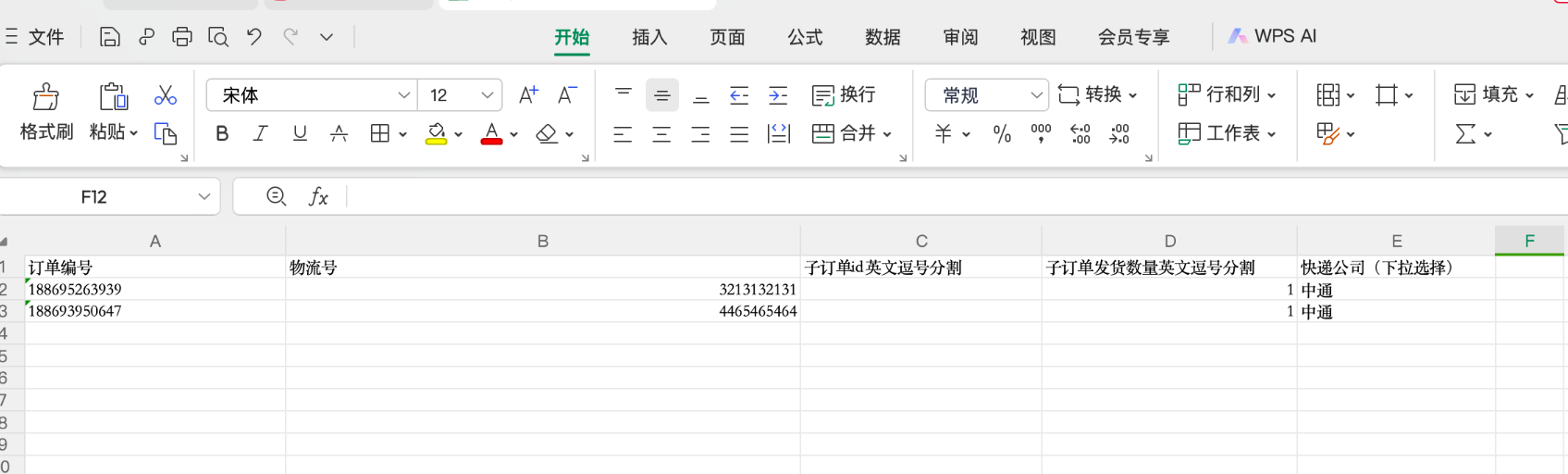1568x474 pixels.
Task: Apply the yellow fill color swatch
Action: click(436, 134)
